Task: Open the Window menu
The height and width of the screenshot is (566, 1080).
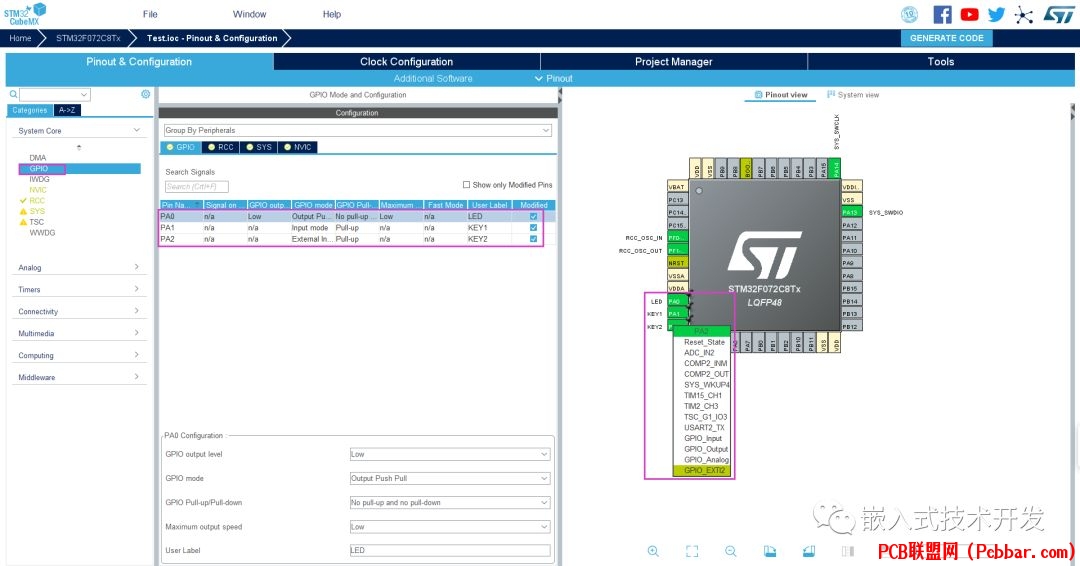Action: point(249,14)
